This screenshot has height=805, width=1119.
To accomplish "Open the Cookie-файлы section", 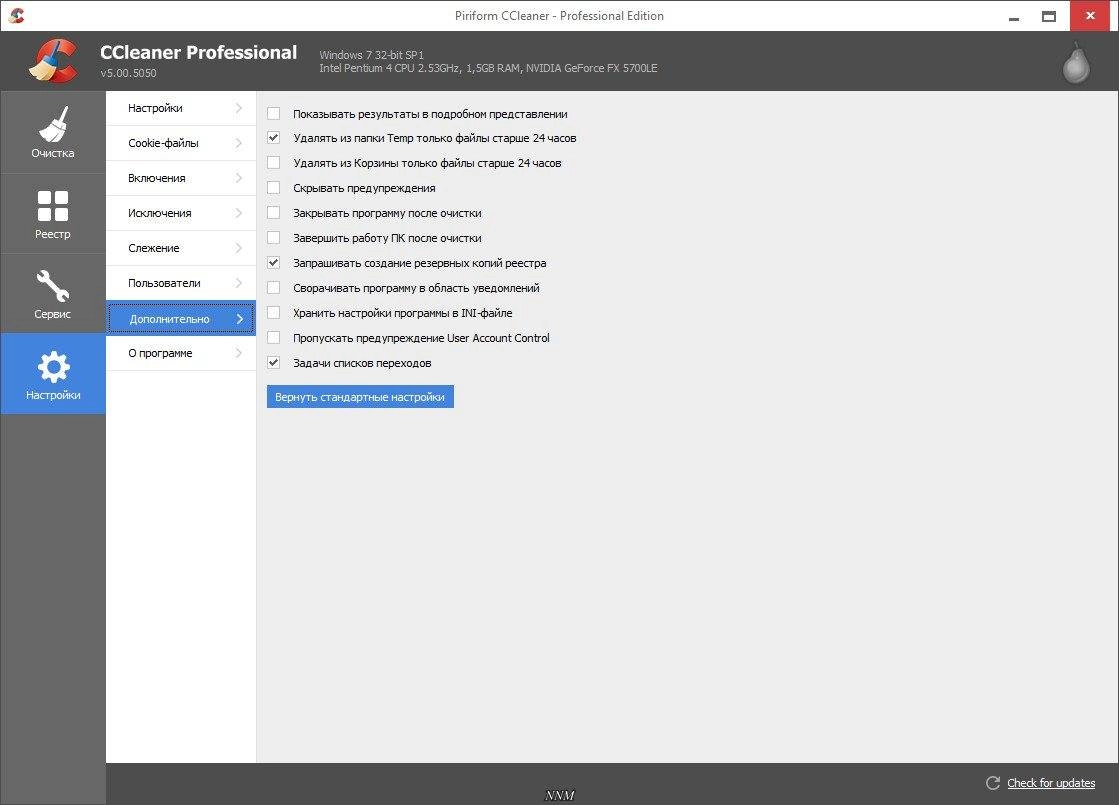I will (181, 143).
